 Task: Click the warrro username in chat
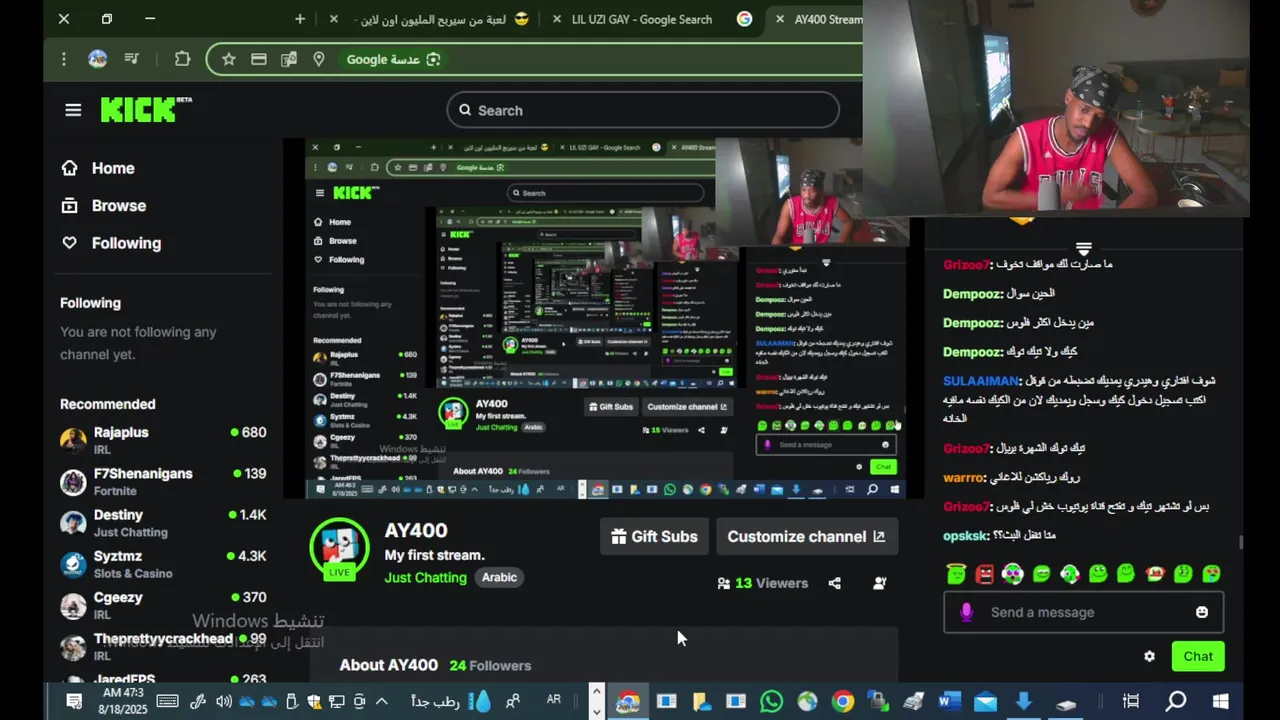(964, 478)
